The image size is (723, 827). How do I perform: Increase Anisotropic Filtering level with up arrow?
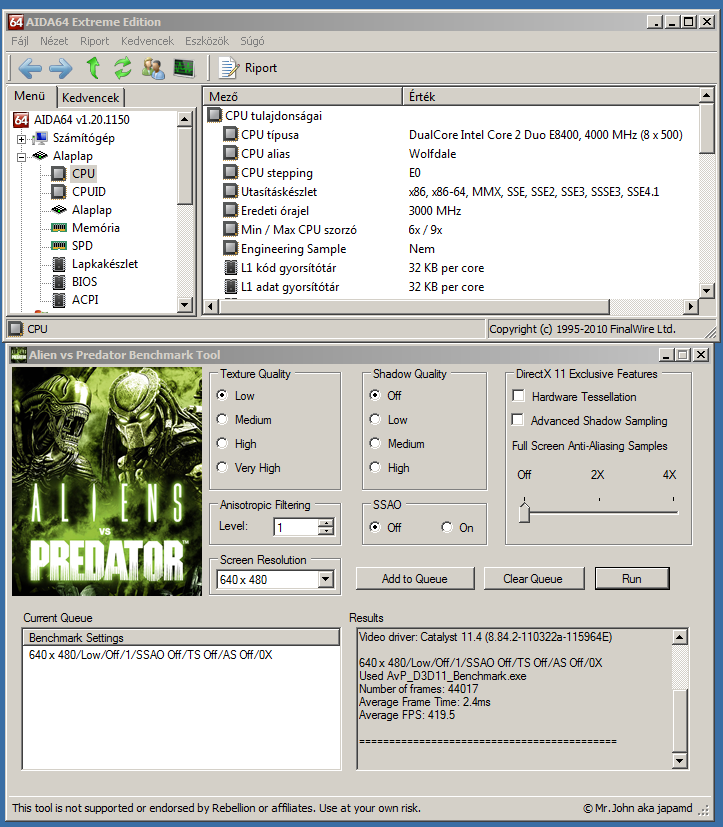[x=326, y=522]
